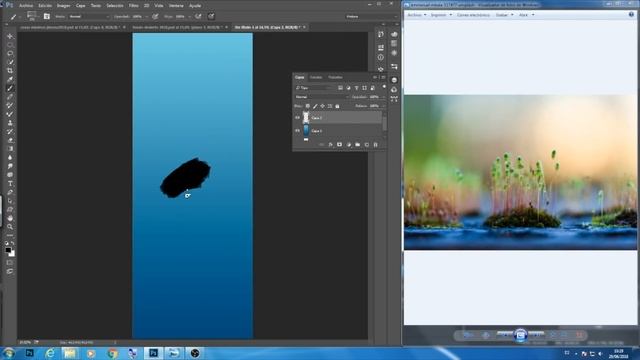The height and width of the screenshot is (360, 640).
Task: Open Imprimir menu in Photo Viewer
Action: (x=441, y=15)
